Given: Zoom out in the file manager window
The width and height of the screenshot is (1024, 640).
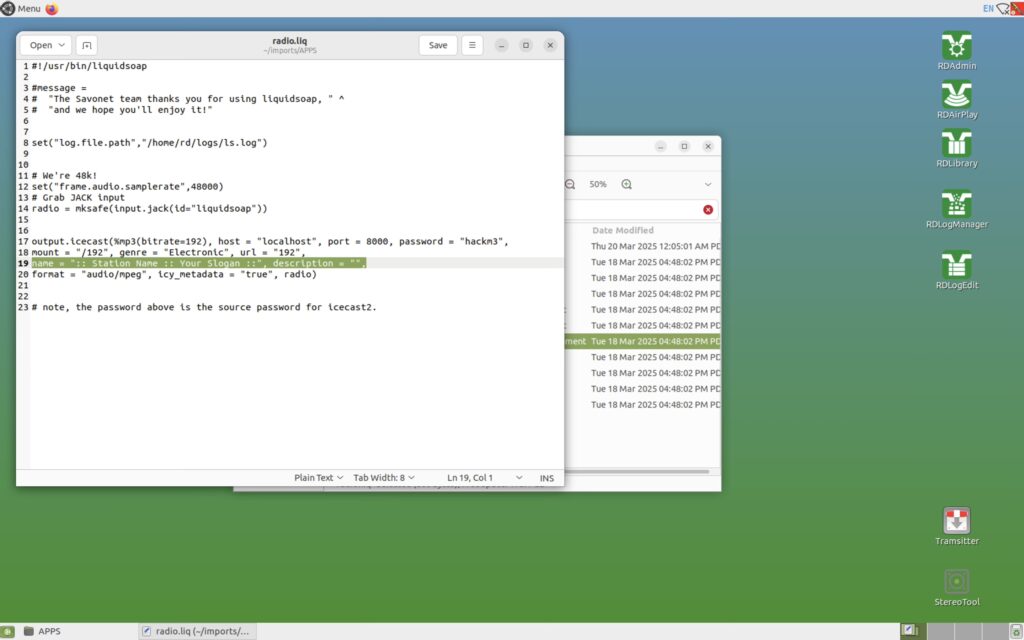Looking at the screenshot, I should pyautogui.click(x=569, y=184).
